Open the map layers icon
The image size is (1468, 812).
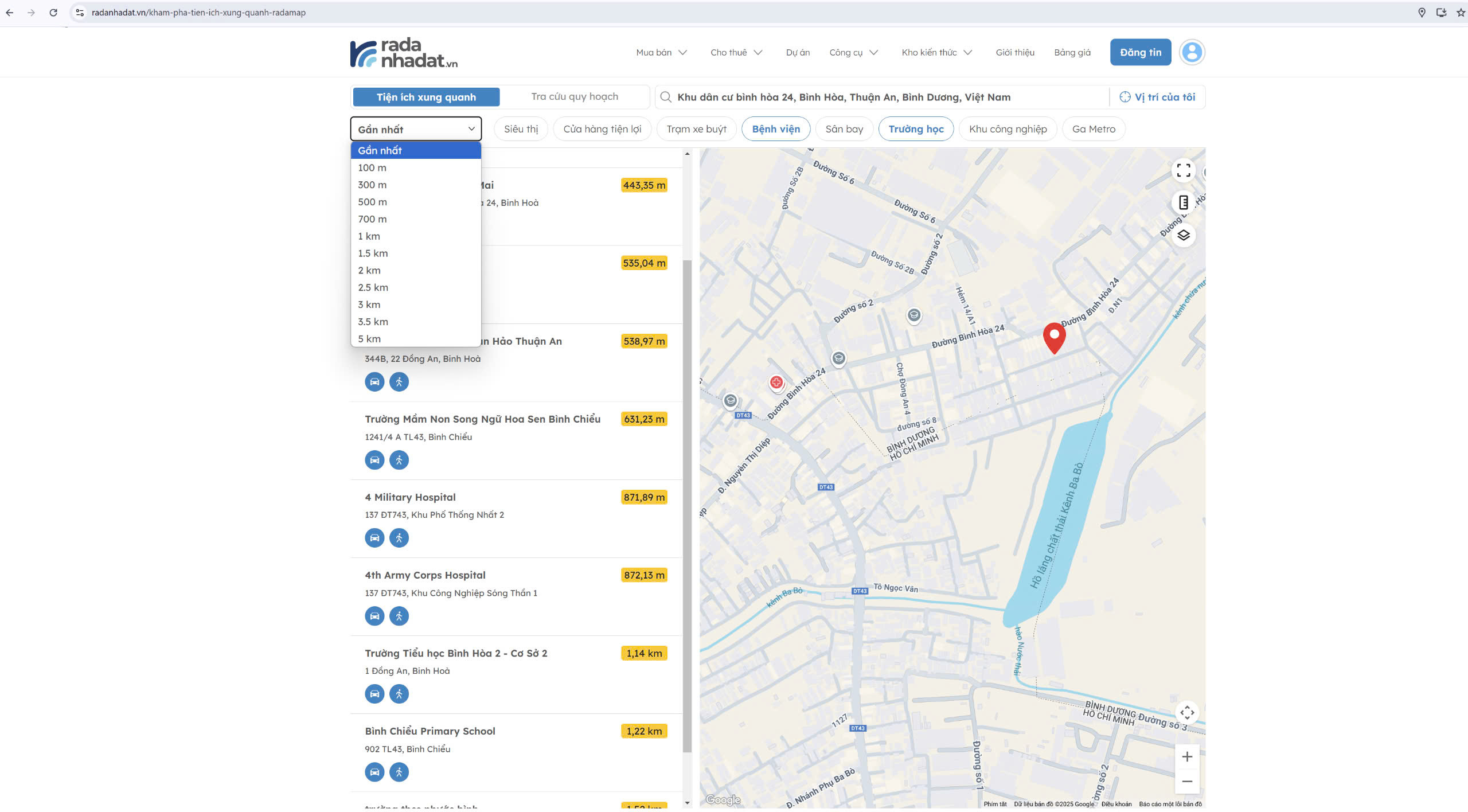(x=1183, y=235)
